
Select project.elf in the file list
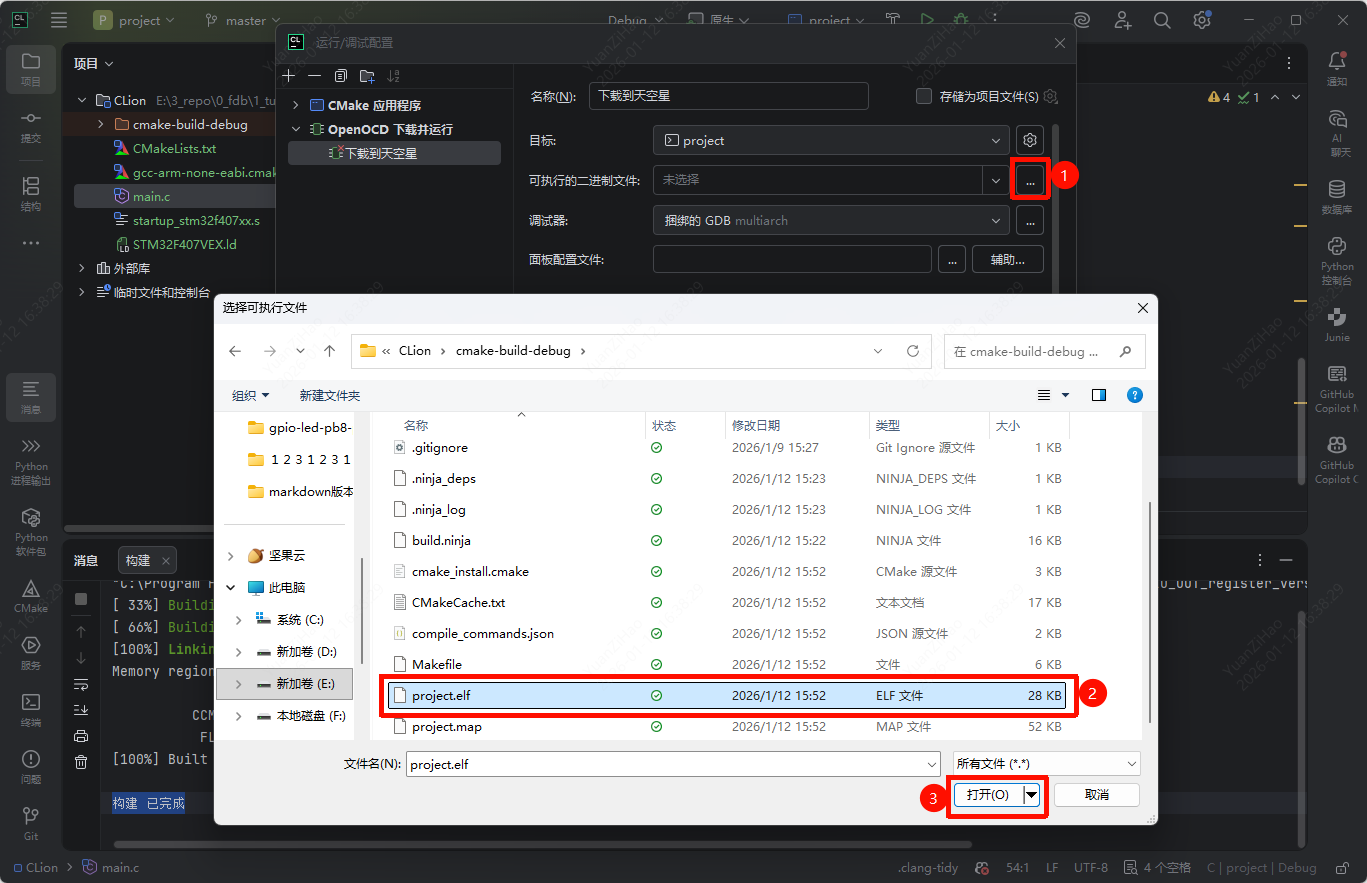[x=441, y=695]
